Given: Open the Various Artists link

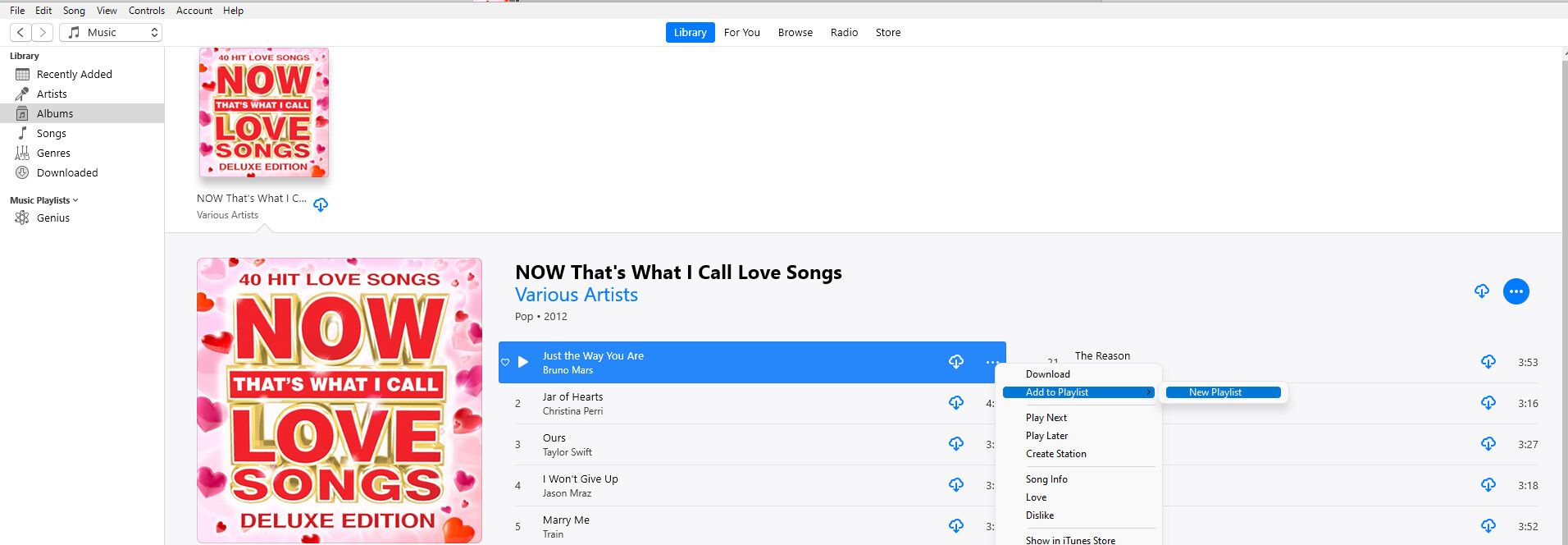Looking at the screenshot, I should tap(577, 295).
